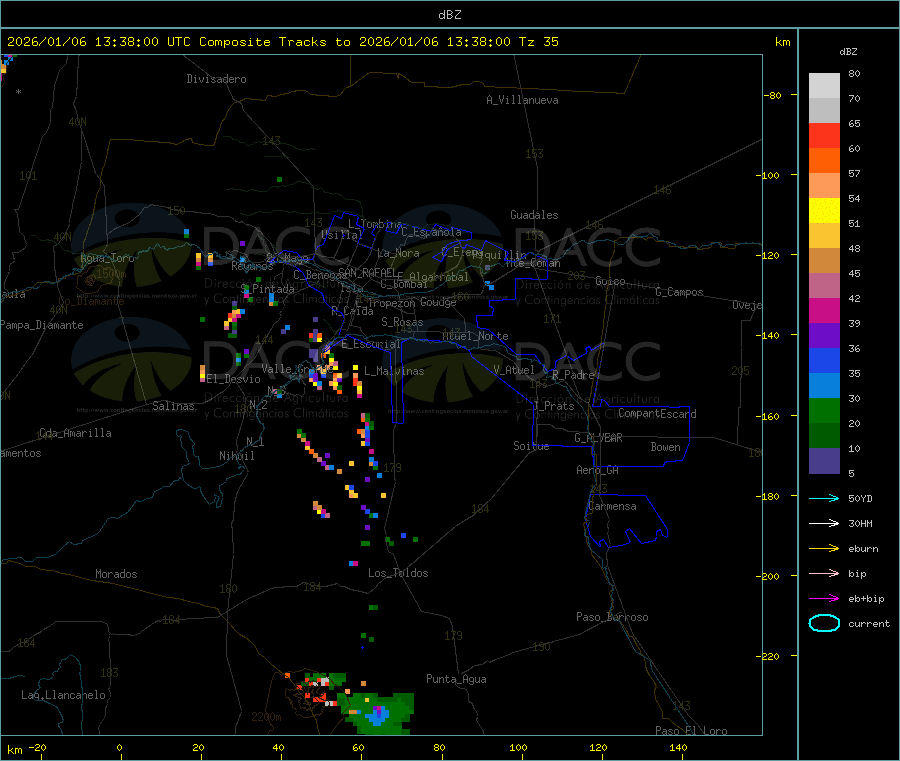This screenshot has width=900, height=761.
Task: Click the Bowen map label
Action: [x=665, y=447]
